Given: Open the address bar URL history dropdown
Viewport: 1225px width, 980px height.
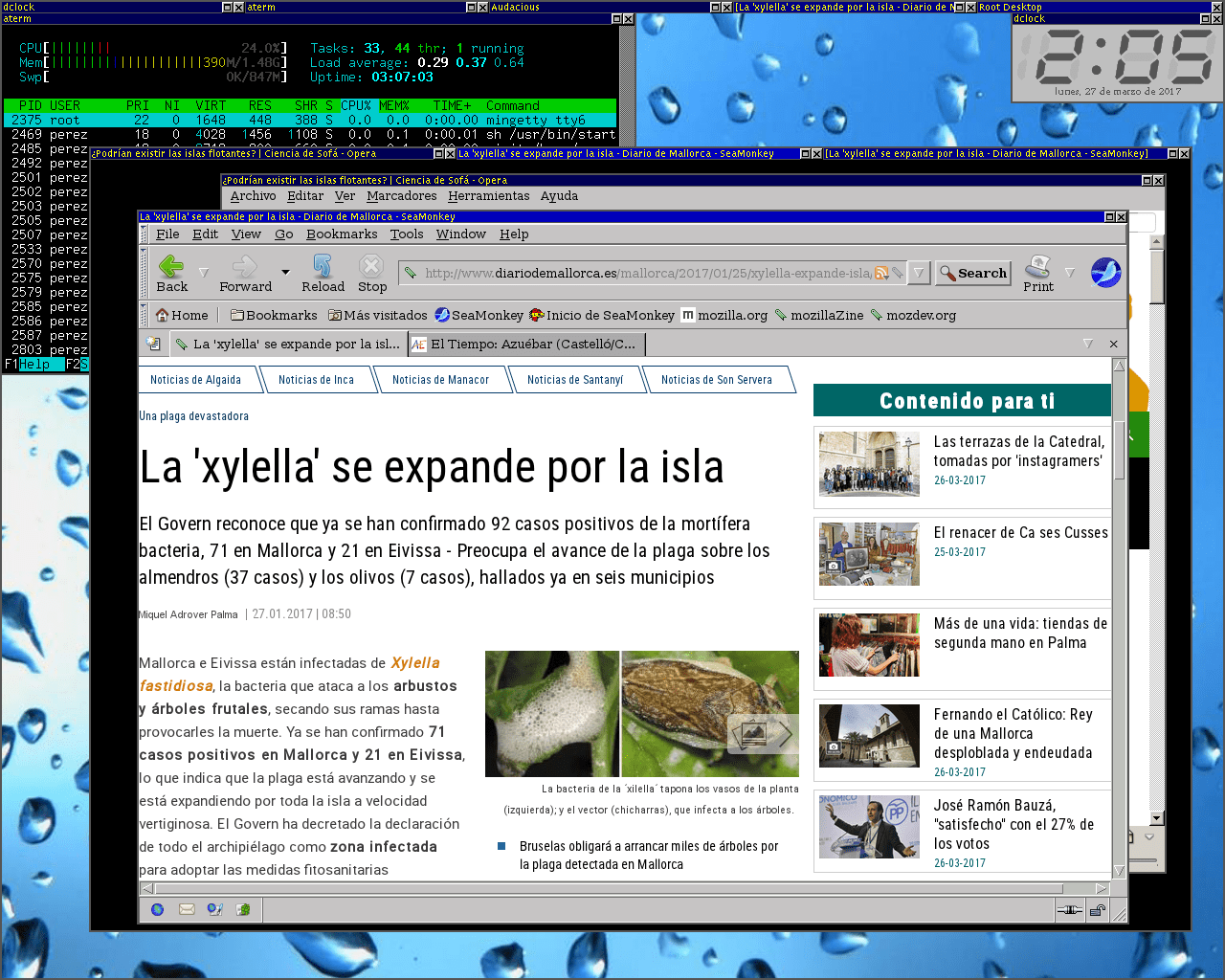Looking at the screenshot, I should click(x=919, y=273).
